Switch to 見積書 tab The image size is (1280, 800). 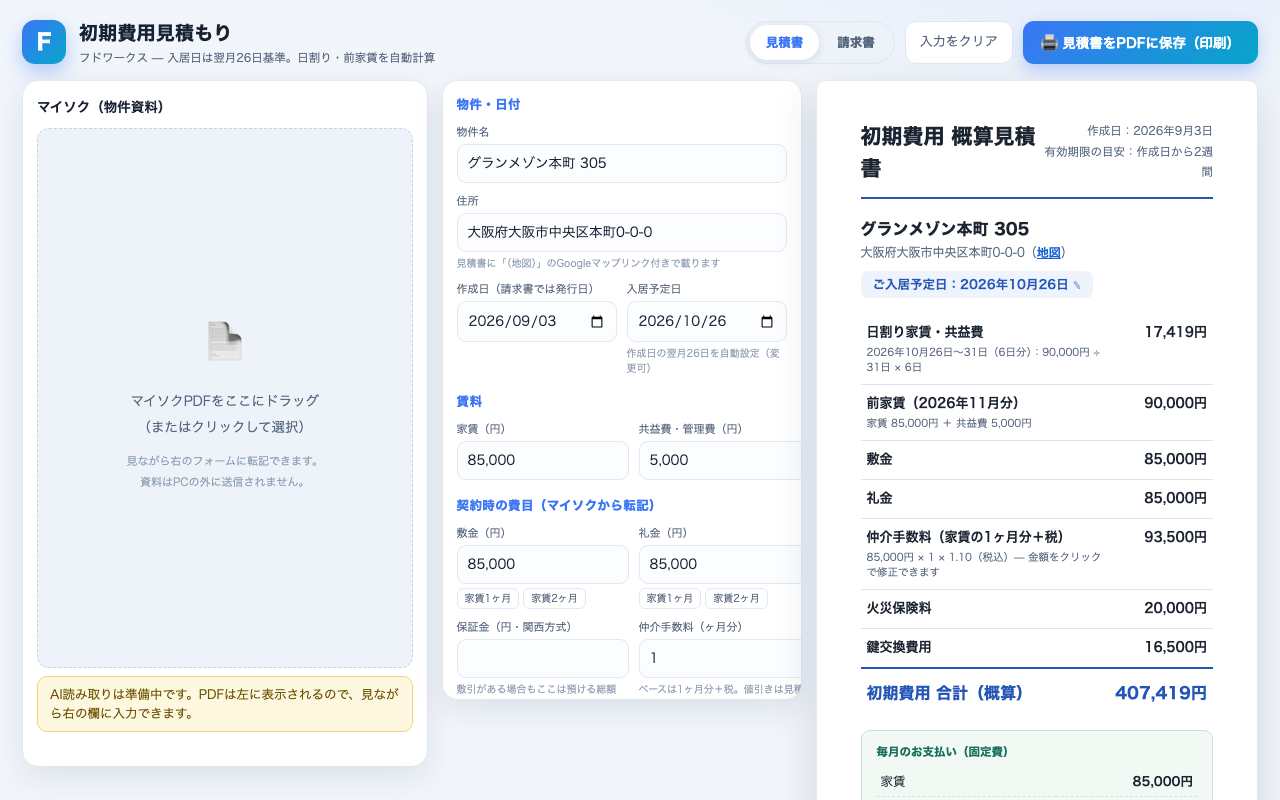point(784,42)
